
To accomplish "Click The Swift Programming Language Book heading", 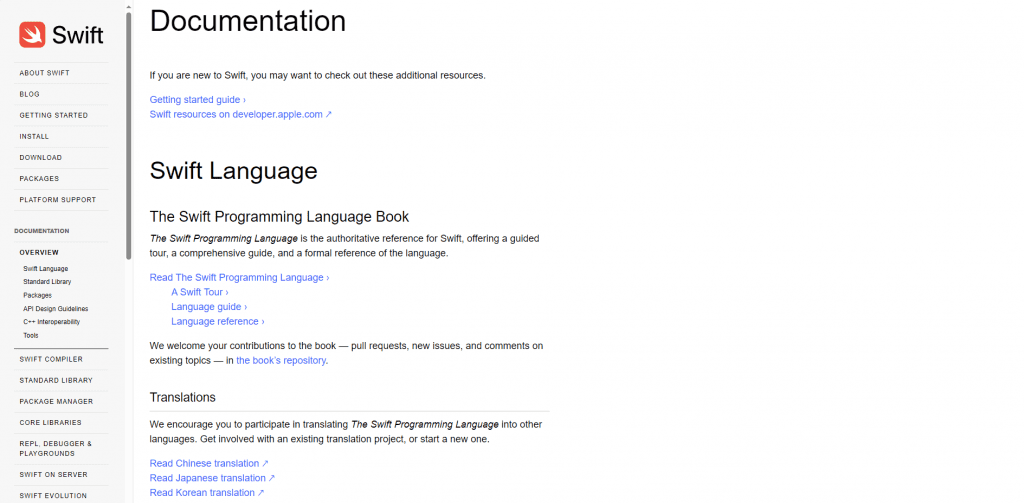I will pos(280,217).
